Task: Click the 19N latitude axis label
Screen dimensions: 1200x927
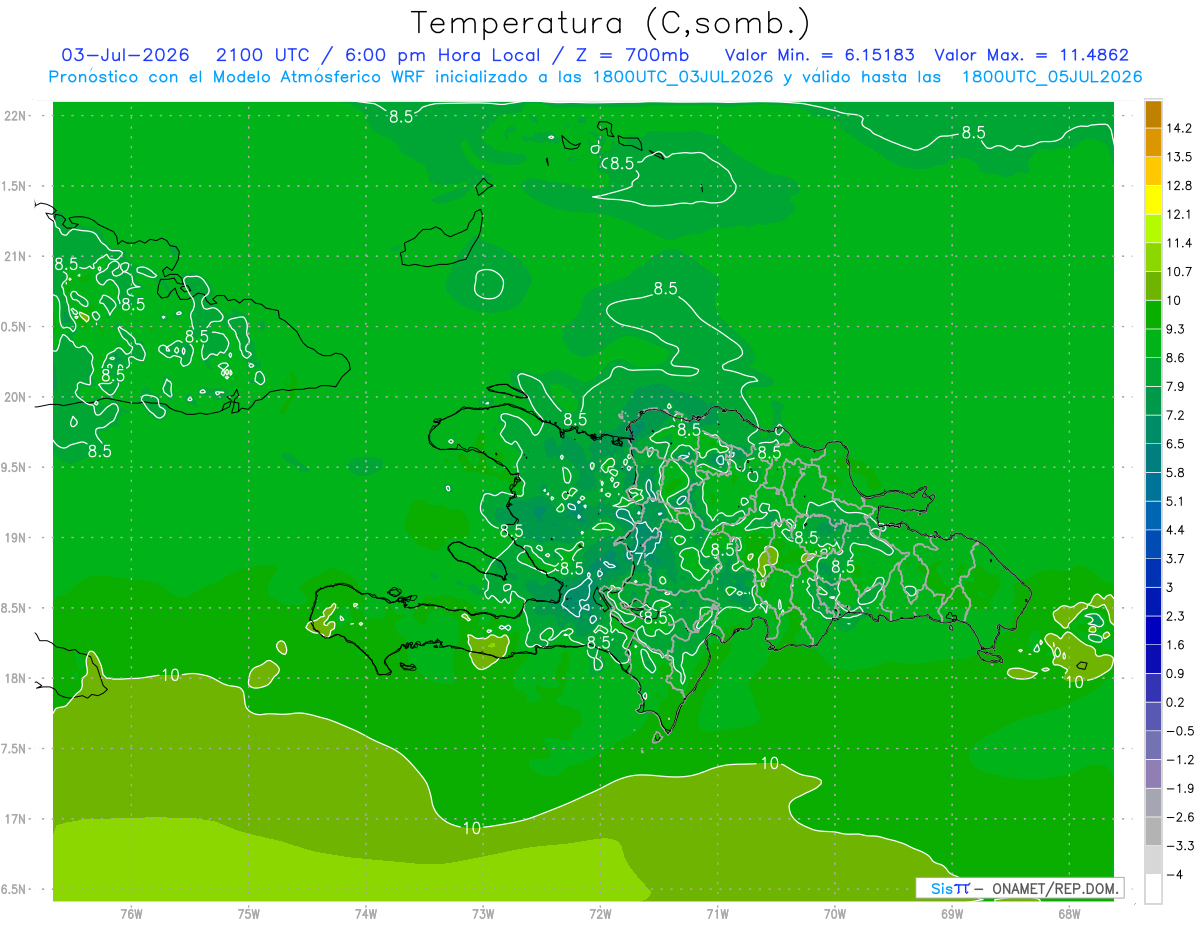Action: [16, 537]
